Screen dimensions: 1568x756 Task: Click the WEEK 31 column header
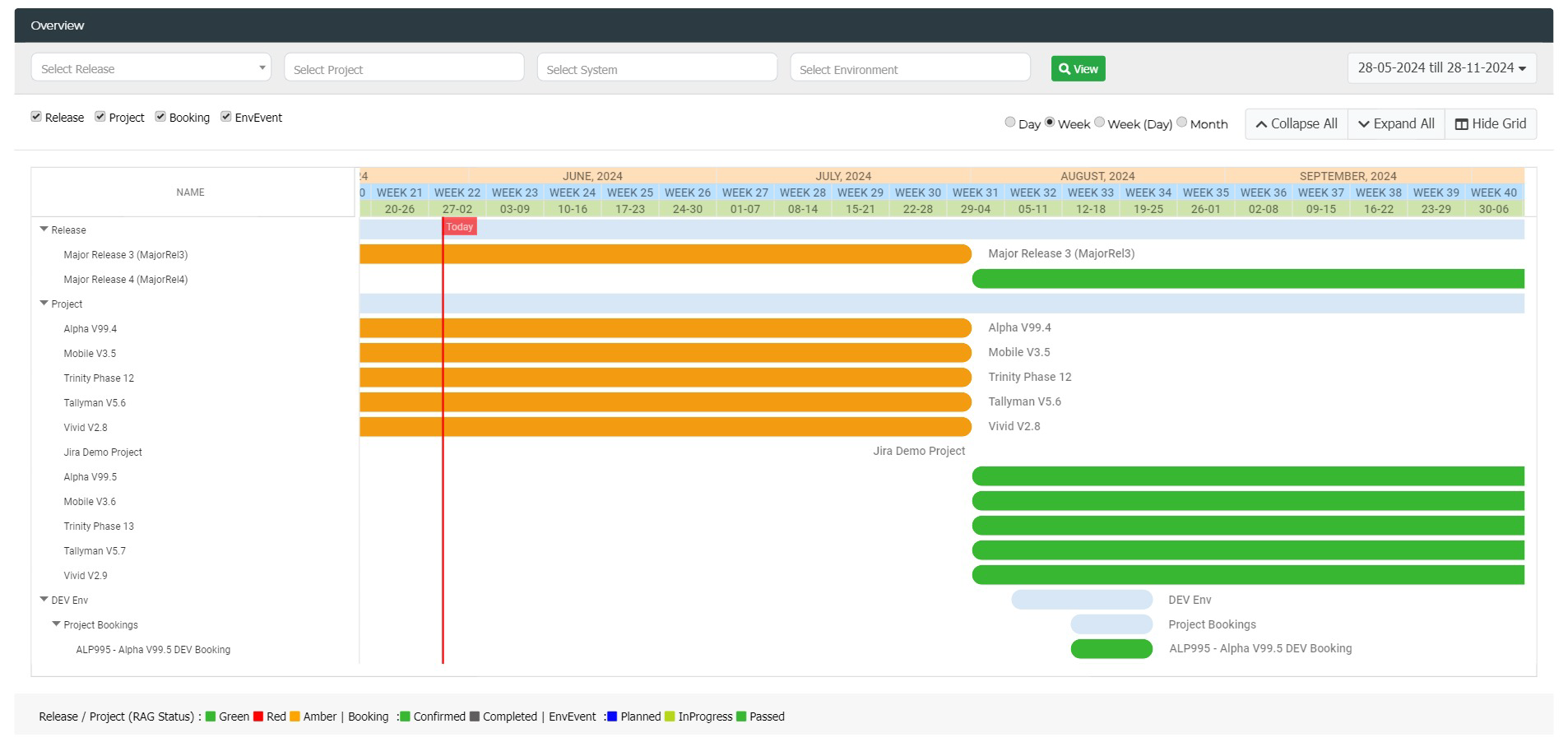tap(976, 192)
